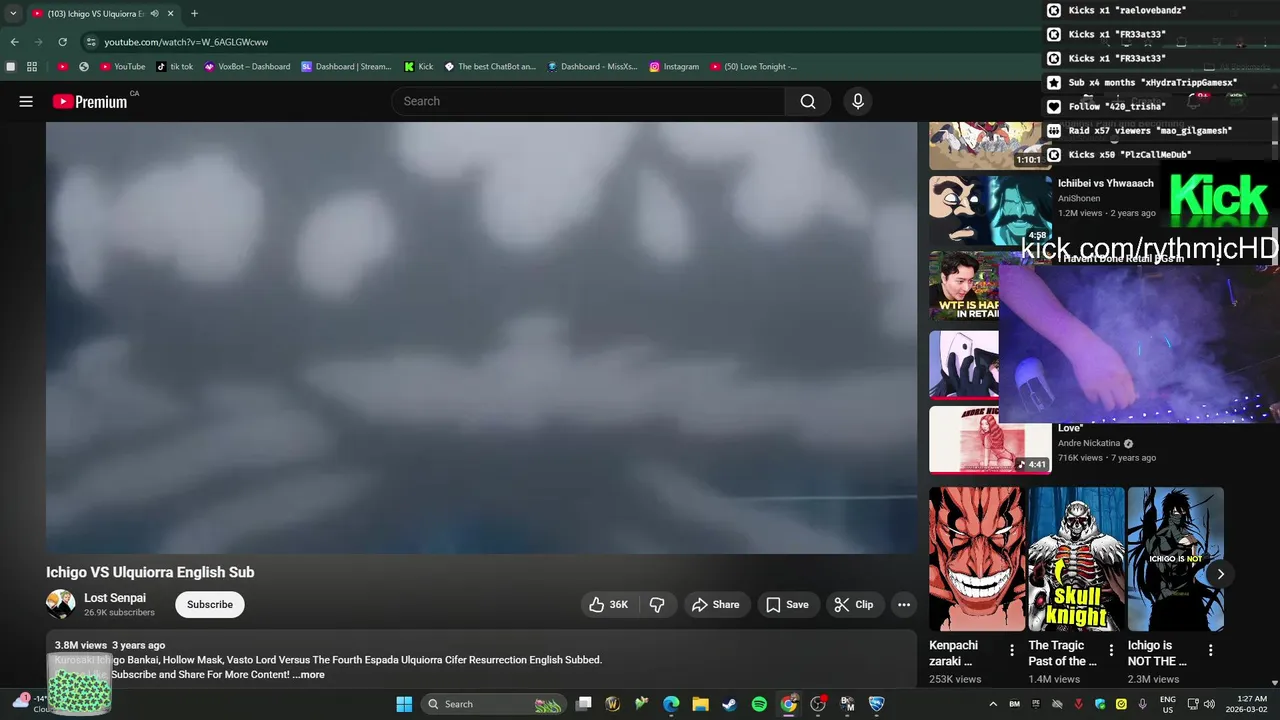Image resolution: width=1280 pixels, height=720 pixels.
Task: Open (50) Love Tonight bookmark
Action: 754,67
